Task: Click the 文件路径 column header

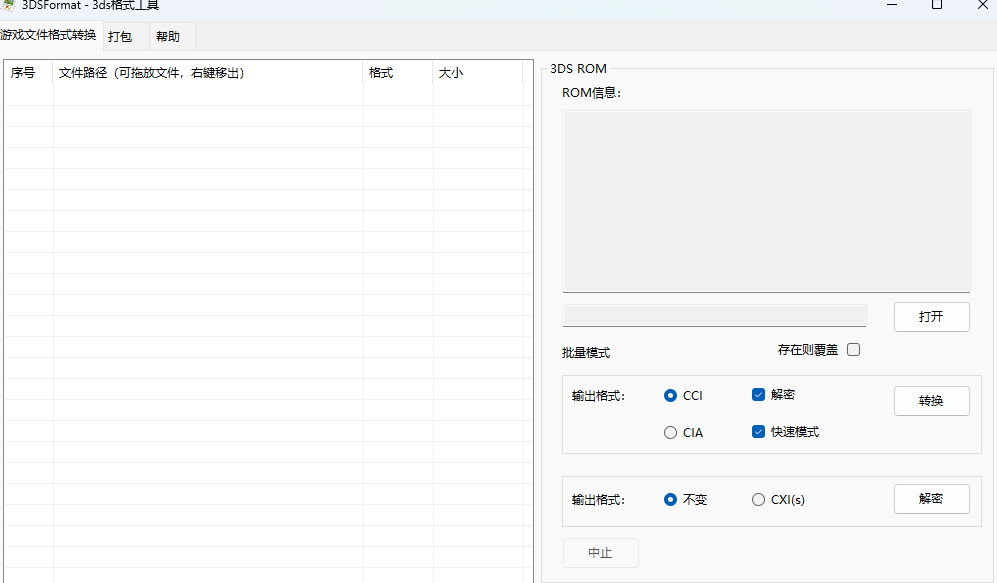Action: click(x=208, y=73)
